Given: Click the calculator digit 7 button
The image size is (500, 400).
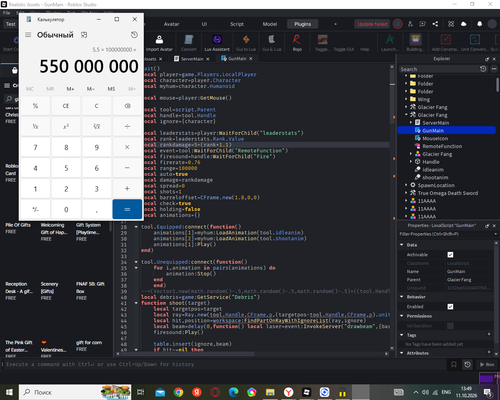Looking at the screenshot, I should tap(35, 147).
